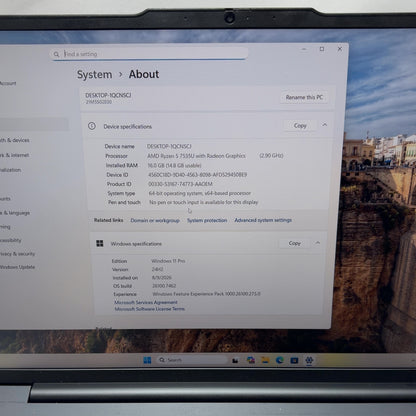This screenshot has height=416, width=416.
Task: Open Task View from the taskbar
Action: click(x=235, y=360)
